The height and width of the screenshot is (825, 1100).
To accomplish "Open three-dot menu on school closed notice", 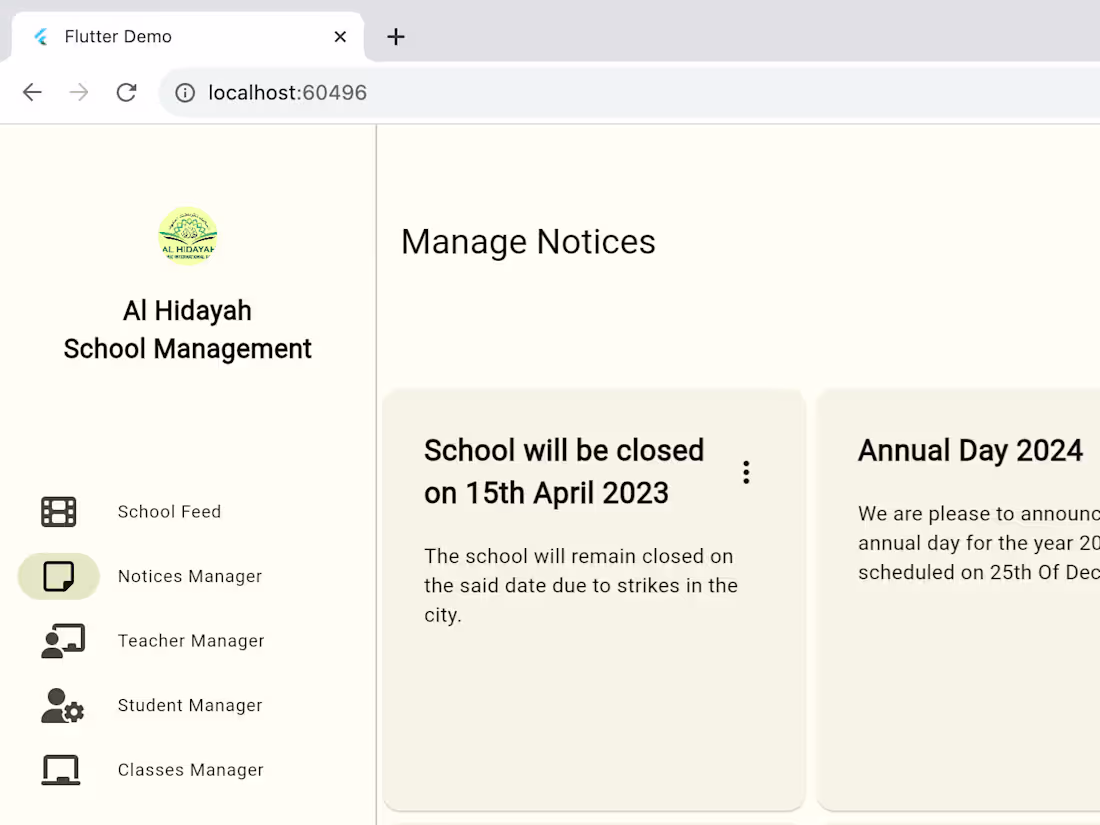I will pos(746,472).
